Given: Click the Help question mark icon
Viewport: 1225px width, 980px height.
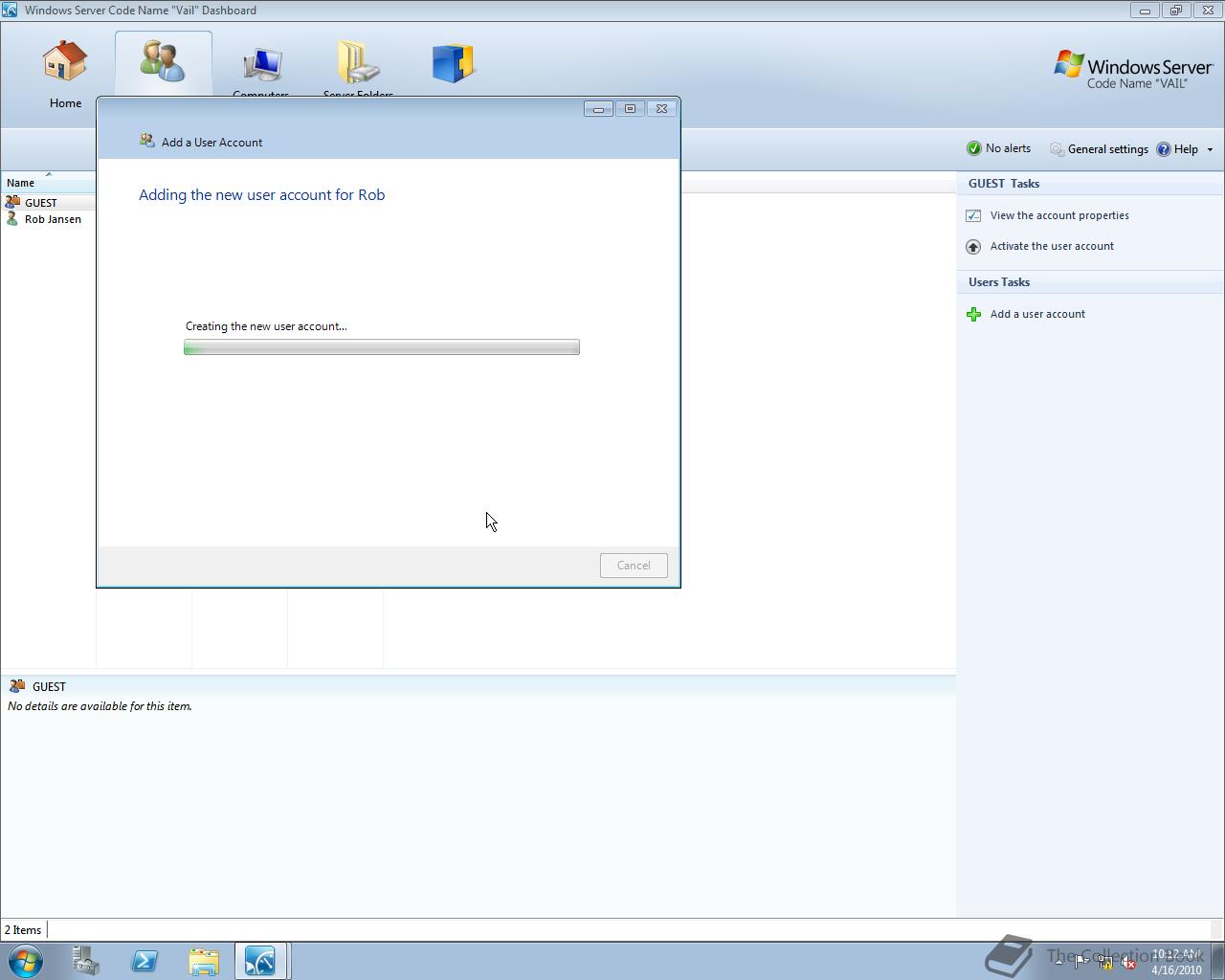Looking at the screenshot, I should point(1164,149).
